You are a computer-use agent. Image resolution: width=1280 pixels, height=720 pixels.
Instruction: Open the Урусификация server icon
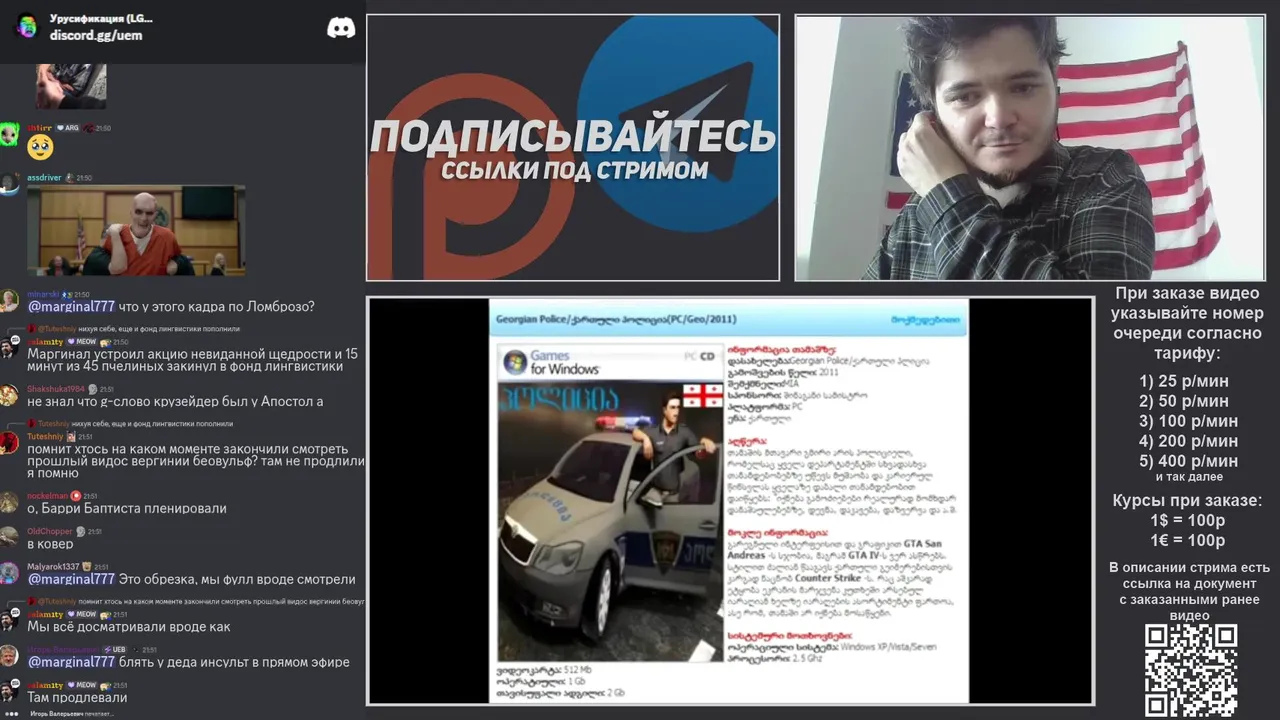tap(26, 26)
